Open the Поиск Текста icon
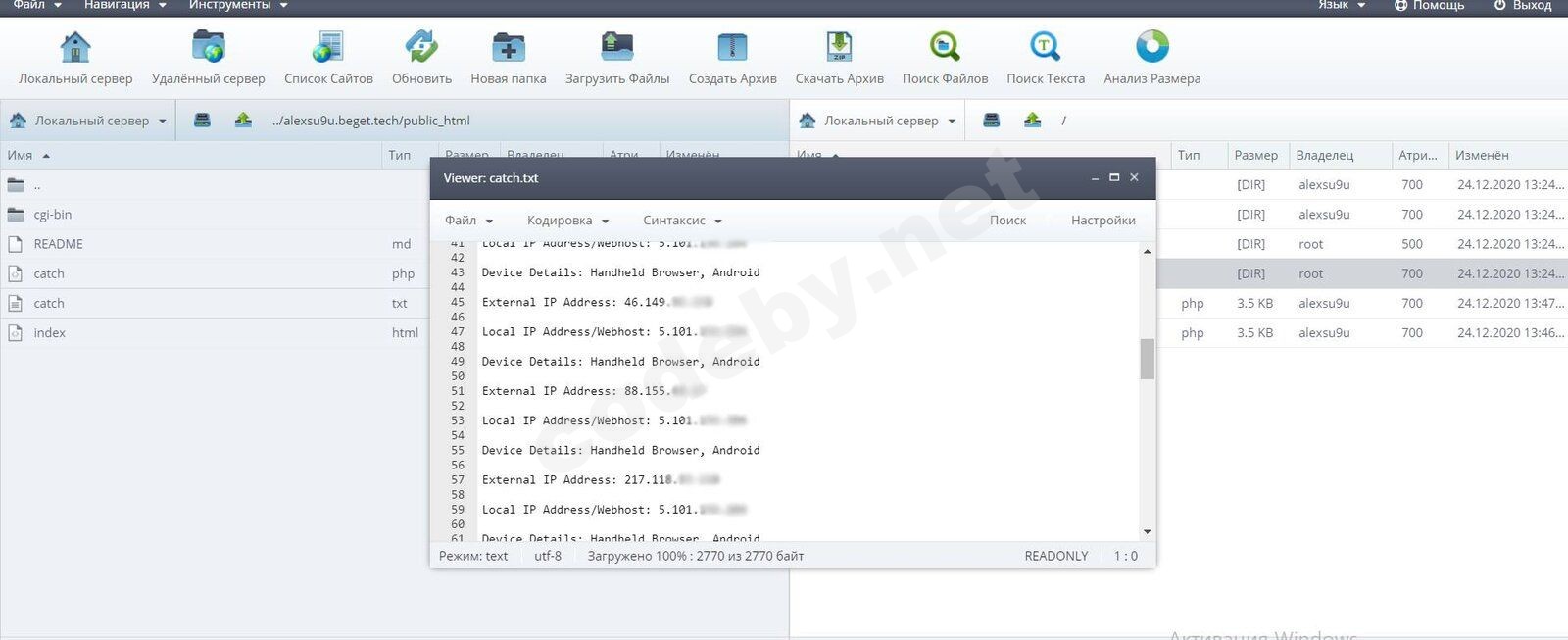 click(x=1046, y=47)
